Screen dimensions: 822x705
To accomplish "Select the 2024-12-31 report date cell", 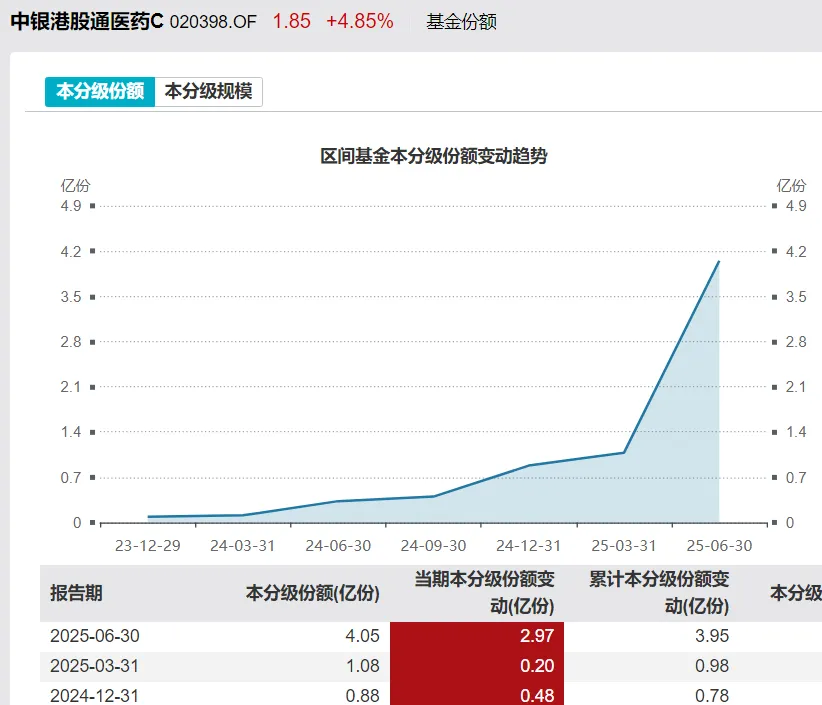I will point(95,696).
